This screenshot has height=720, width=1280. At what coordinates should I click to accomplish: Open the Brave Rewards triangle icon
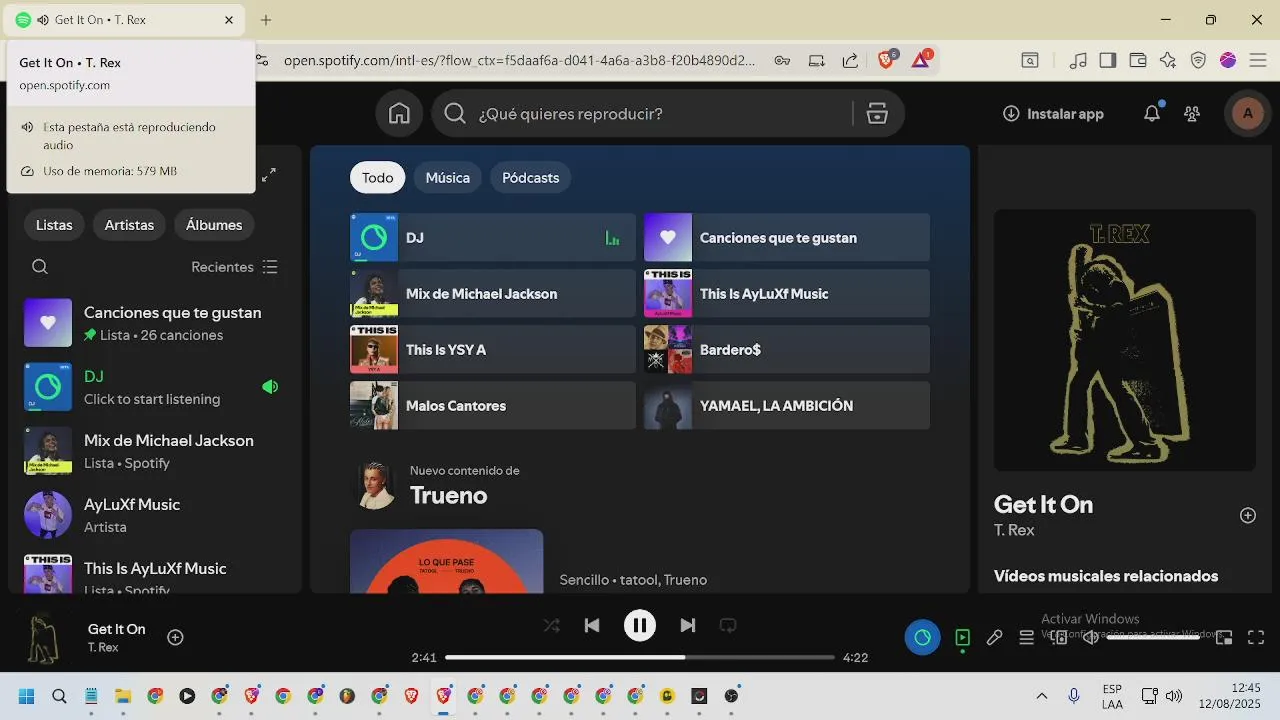[x=921, y=60]
